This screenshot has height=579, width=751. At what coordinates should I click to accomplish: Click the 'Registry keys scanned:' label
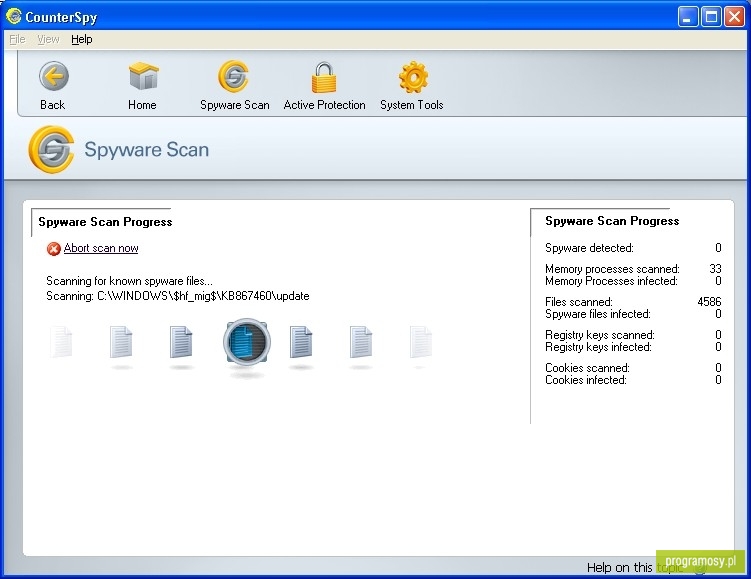[600, 335]
